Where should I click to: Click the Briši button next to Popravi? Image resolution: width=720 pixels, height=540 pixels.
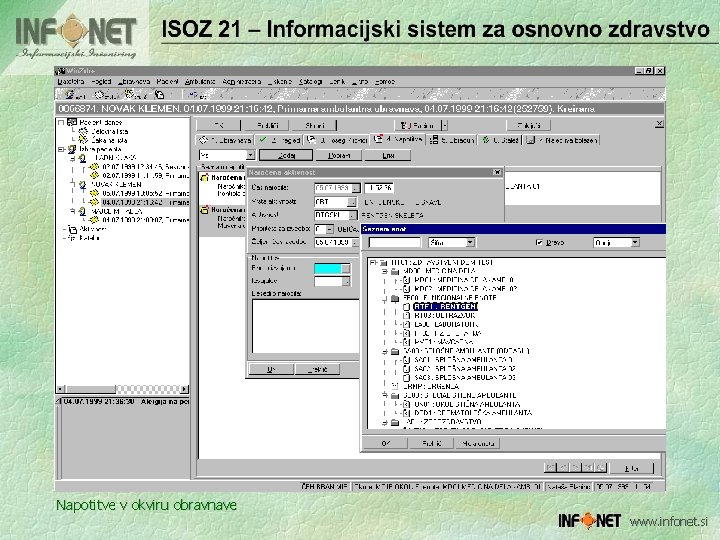388,155
